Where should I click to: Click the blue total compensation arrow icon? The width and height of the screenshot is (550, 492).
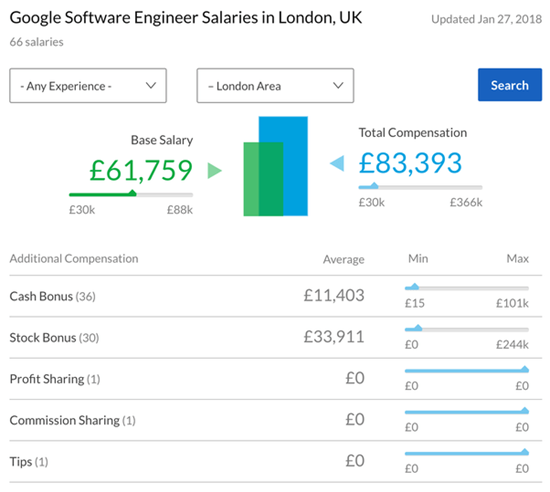[x=337, y=163]
